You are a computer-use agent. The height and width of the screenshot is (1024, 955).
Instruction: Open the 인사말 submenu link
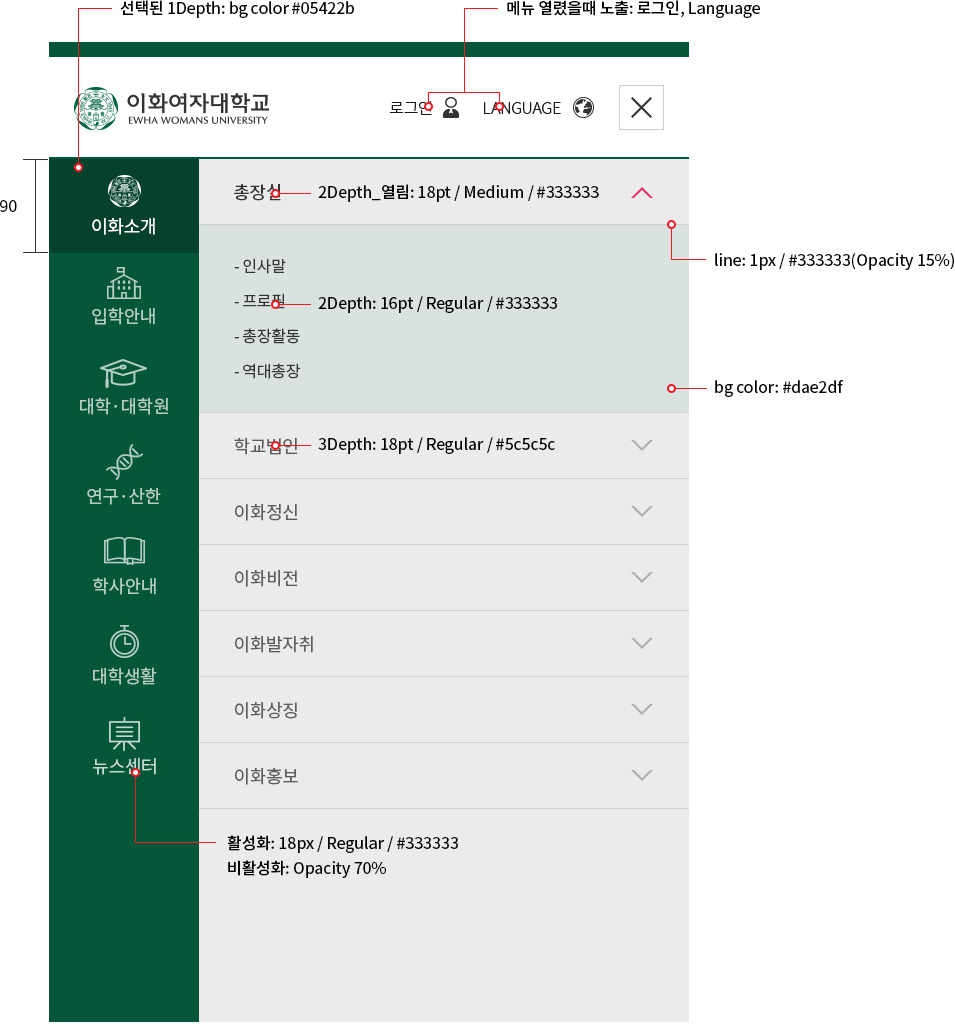pyautogui.click(x=260, y=266)
